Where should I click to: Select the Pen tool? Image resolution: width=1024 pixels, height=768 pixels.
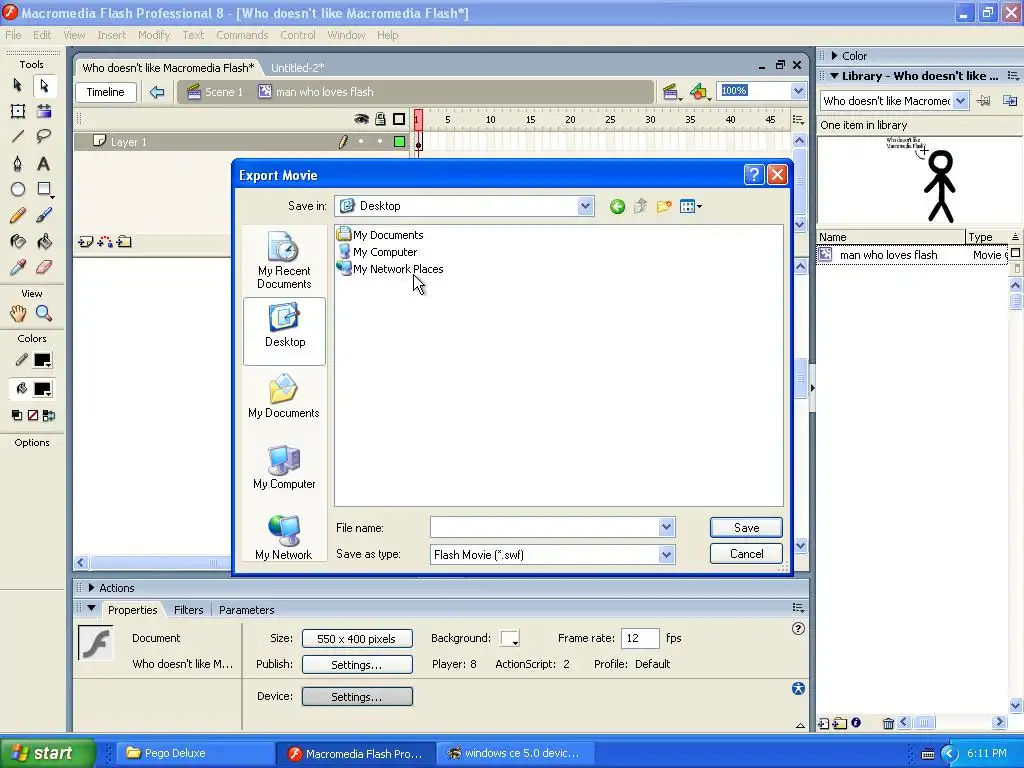(x=18, y=163)
